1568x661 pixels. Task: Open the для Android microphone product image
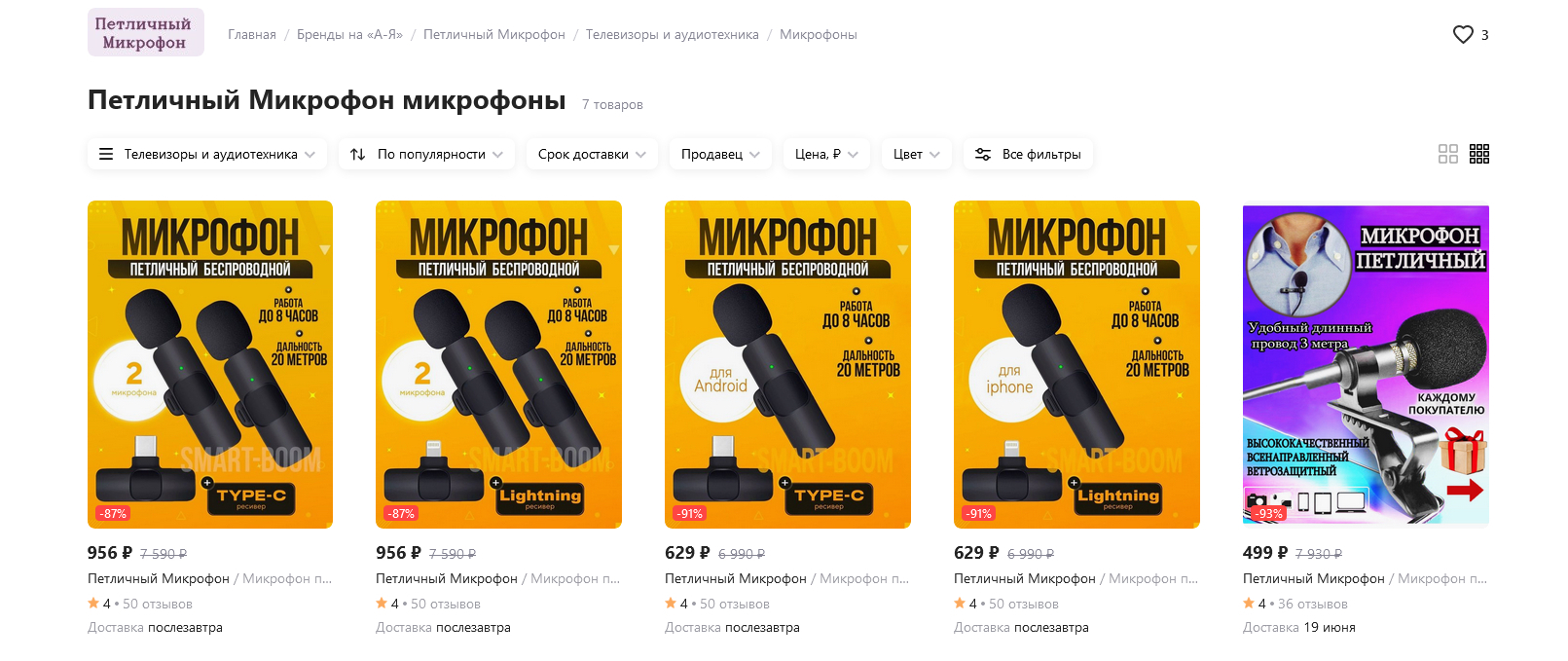[x=787, y=365]
